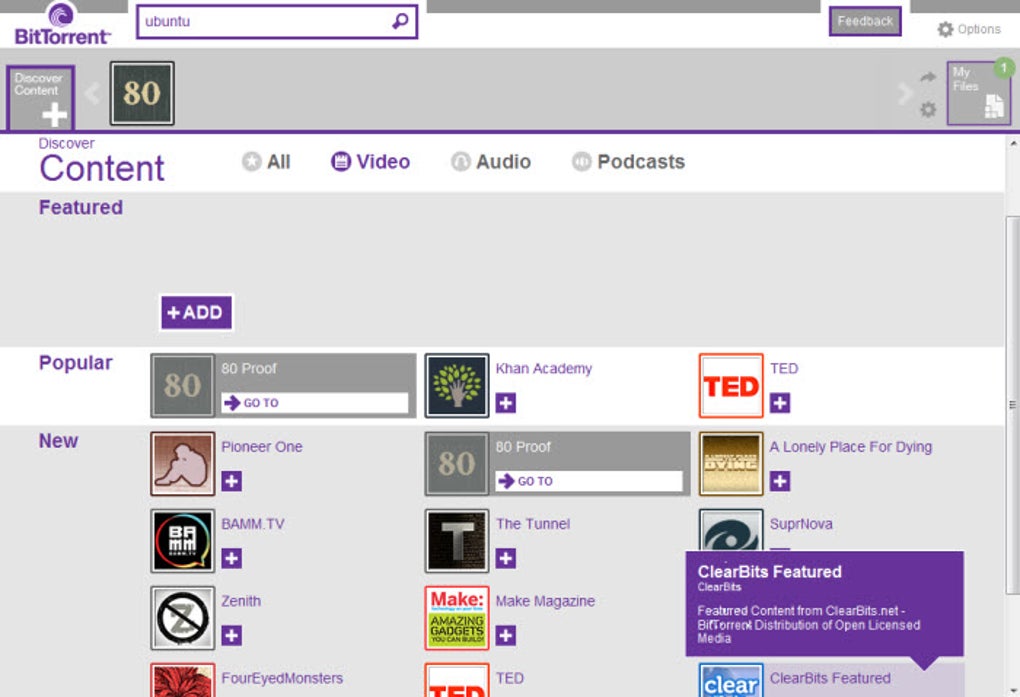Viewport: 1020px width, 697px height.
Task: Add Popular TED channel plus icon
Action: click(780, 403)
